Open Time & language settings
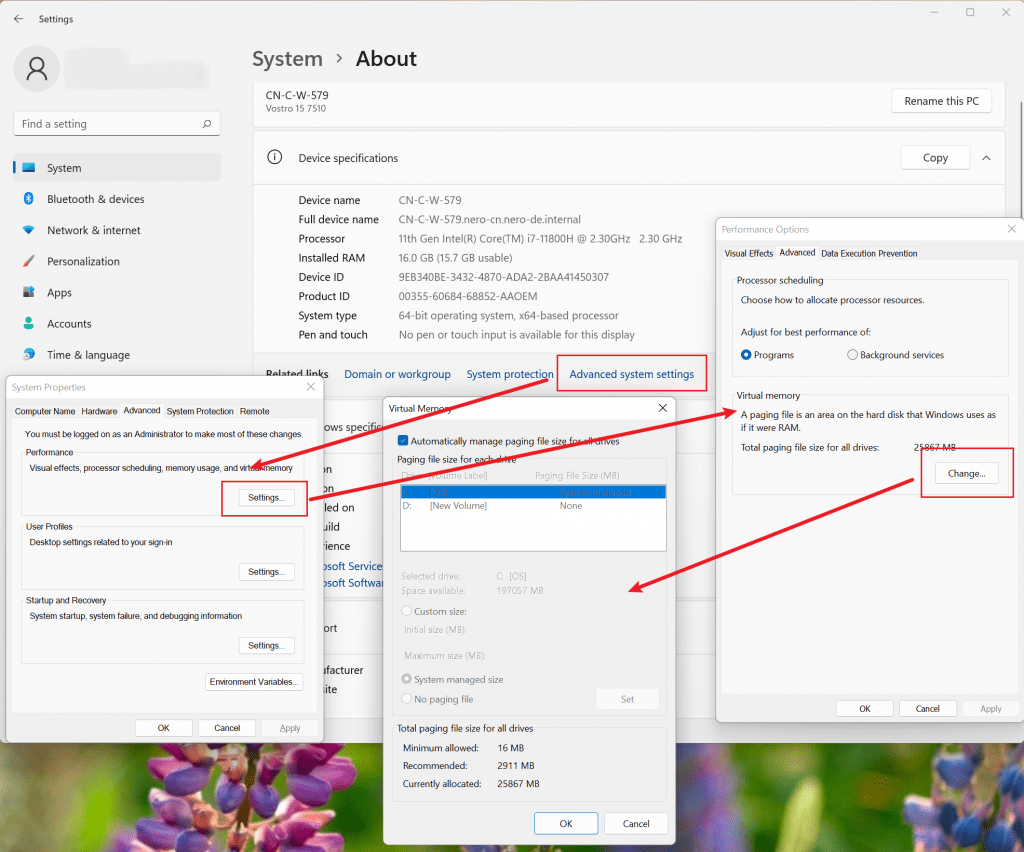Image resolution: width=1024 pixels, height=852 pixels. (88, 355)
